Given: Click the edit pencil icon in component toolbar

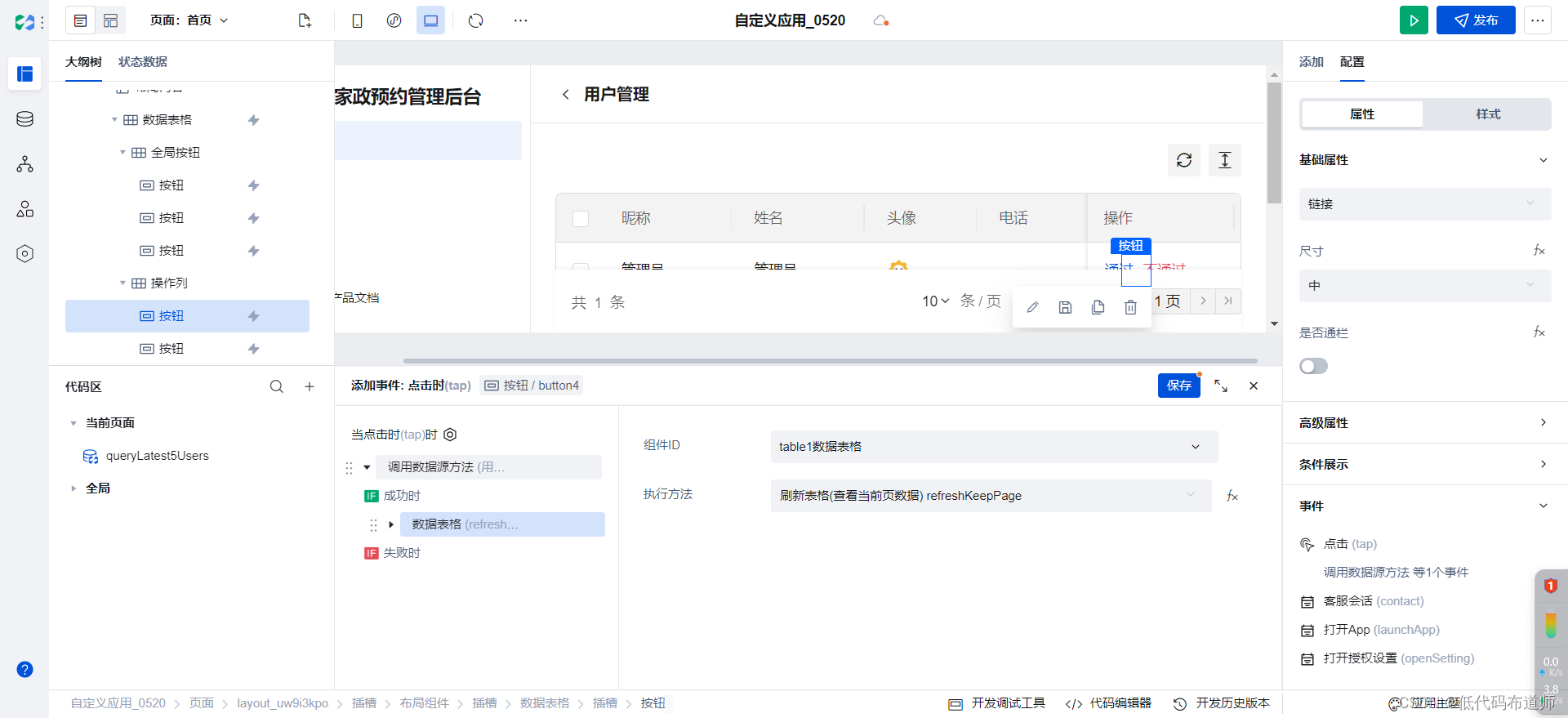Looking at the screenshot, I should 1032,307.
